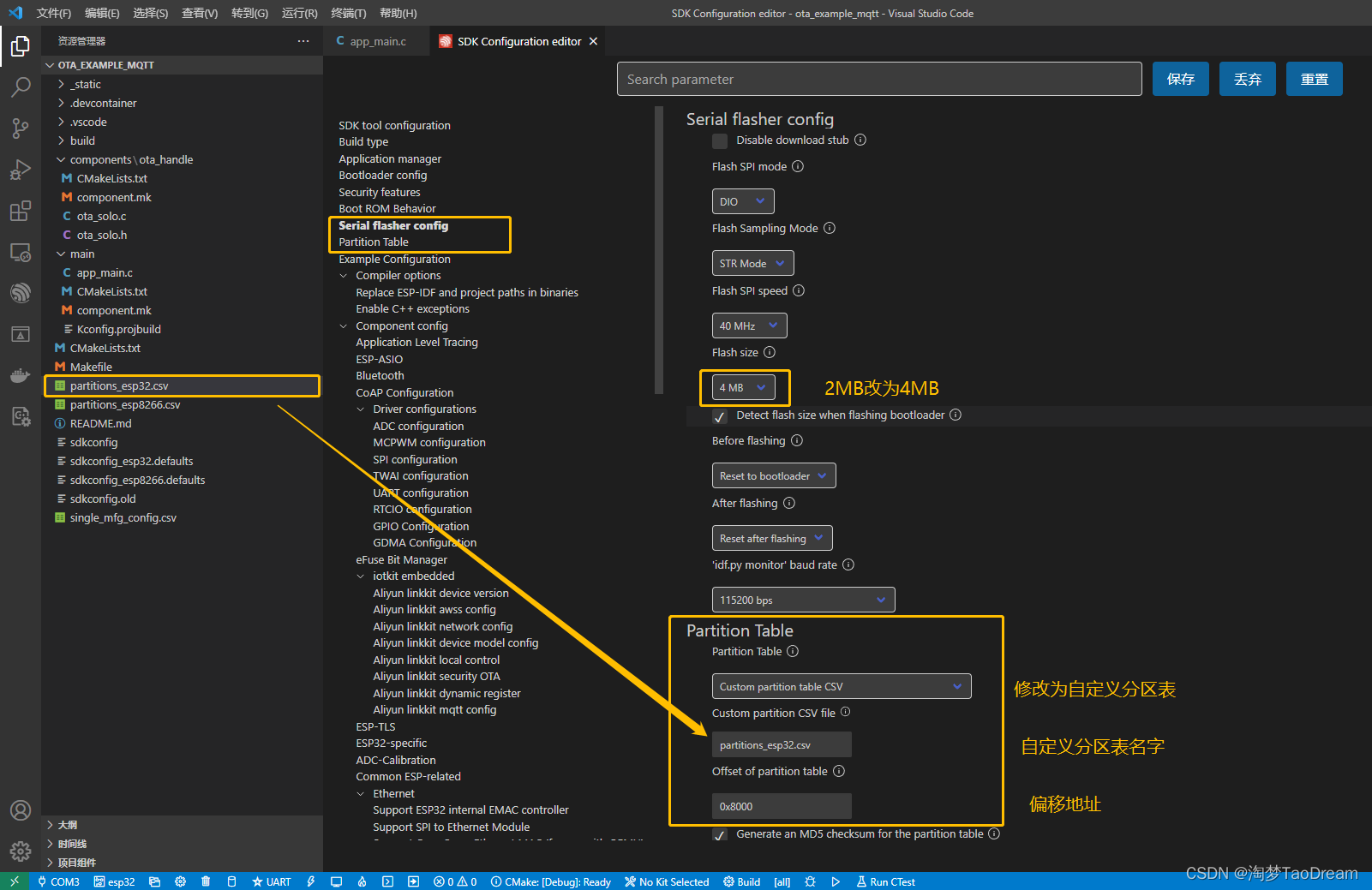Image resolution: width=1372 pixels, height=890 pixels.
Task: Click the CMake launch play icon in status bar
Action: (836, 881)
